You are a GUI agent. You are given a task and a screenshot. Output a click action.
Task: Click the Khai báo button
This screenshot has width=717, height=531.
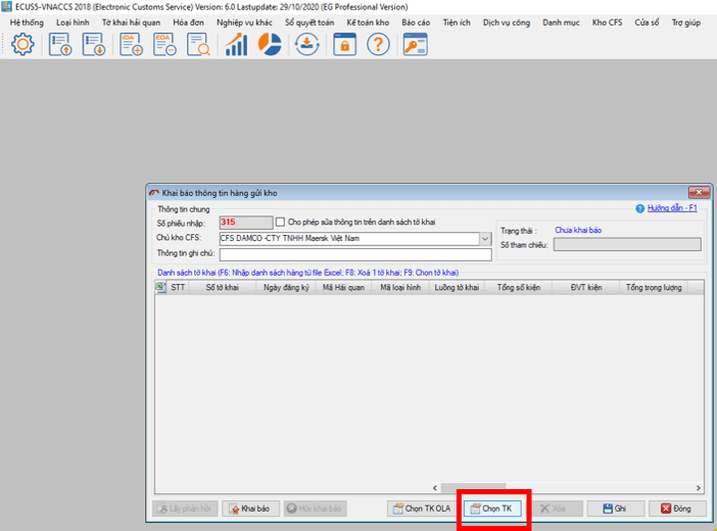[250, 509]
